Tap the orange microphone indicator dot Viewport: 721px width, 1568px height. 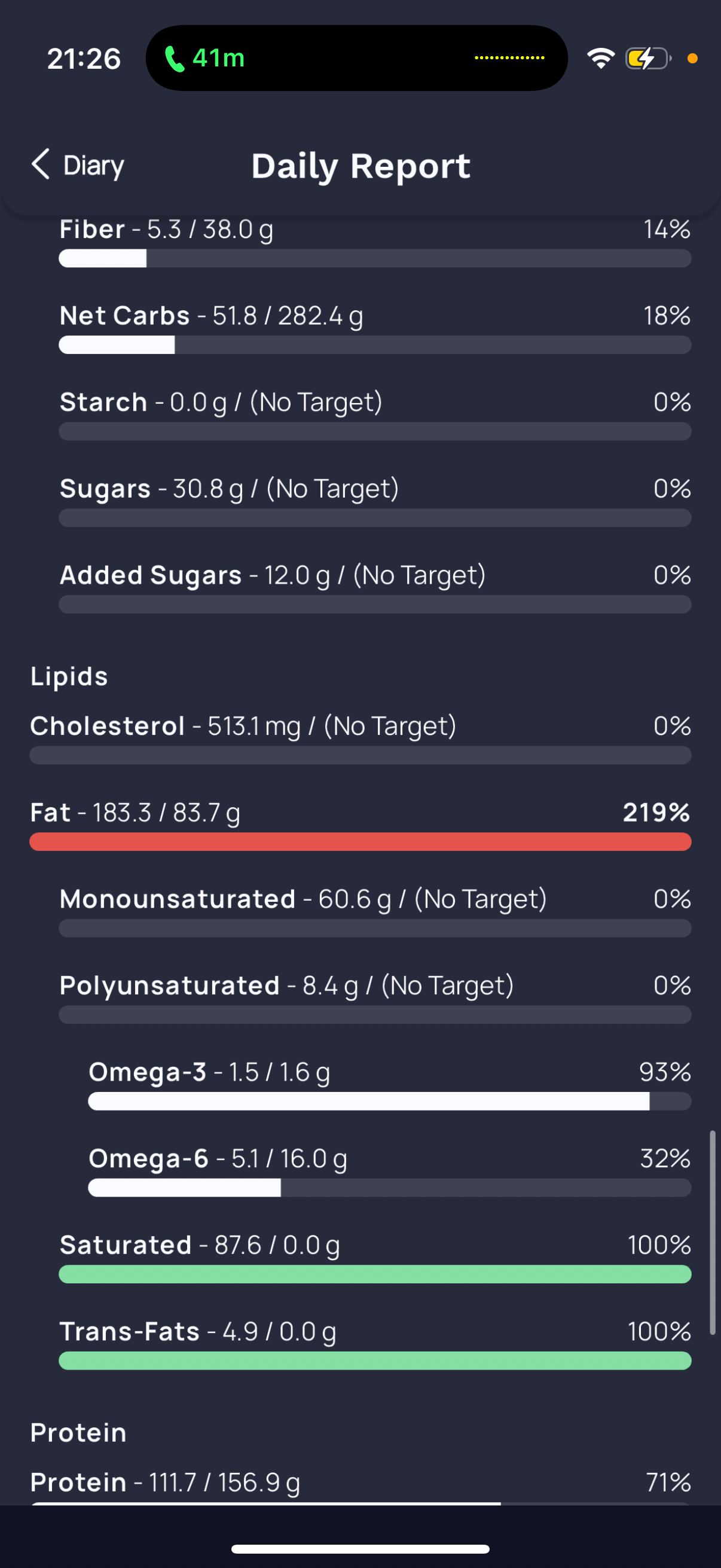point(692,59)
